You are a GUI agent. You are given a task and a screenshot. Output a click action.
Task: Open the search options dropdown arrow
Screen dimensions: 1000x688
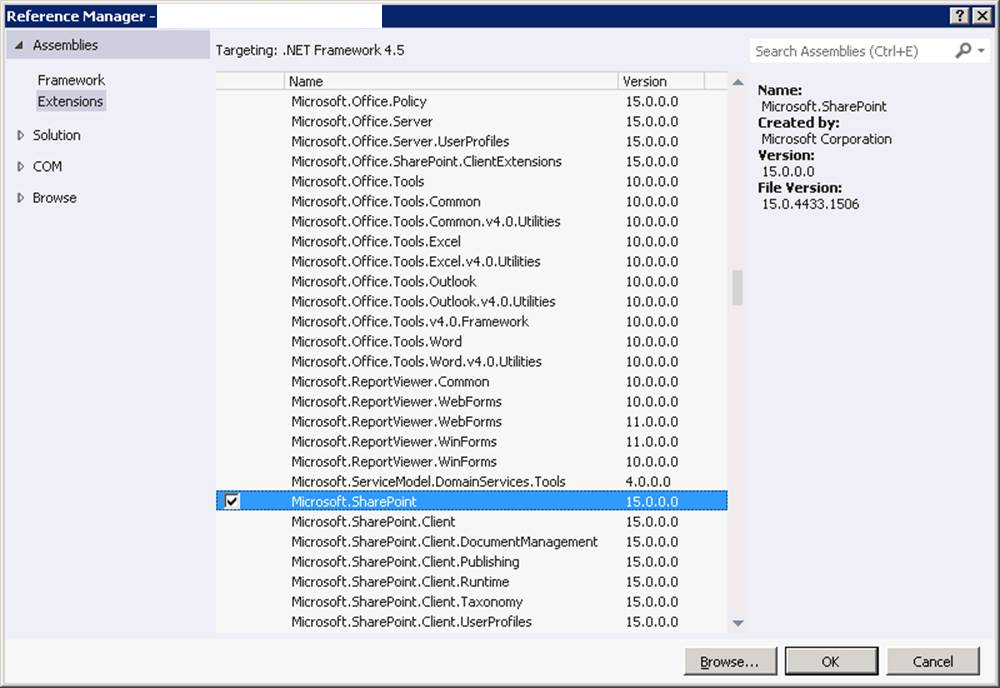click(980, 51)
